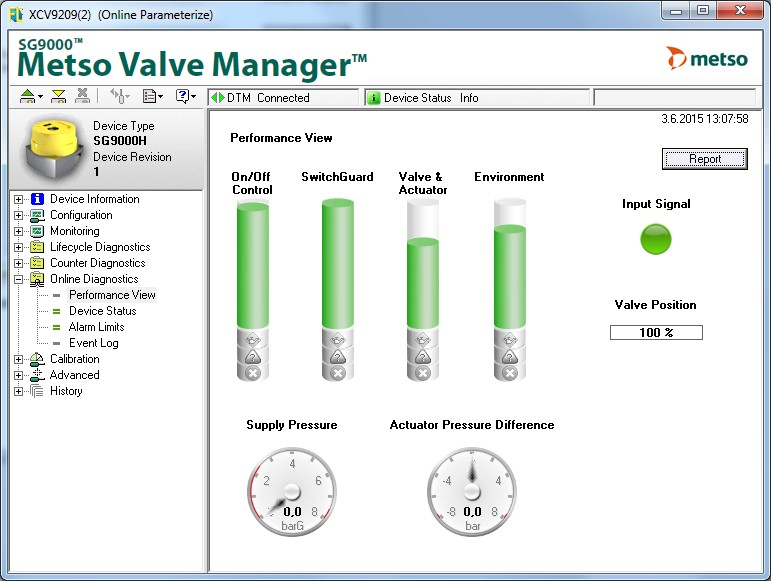Click the question mark help toolbar icon

182,96
